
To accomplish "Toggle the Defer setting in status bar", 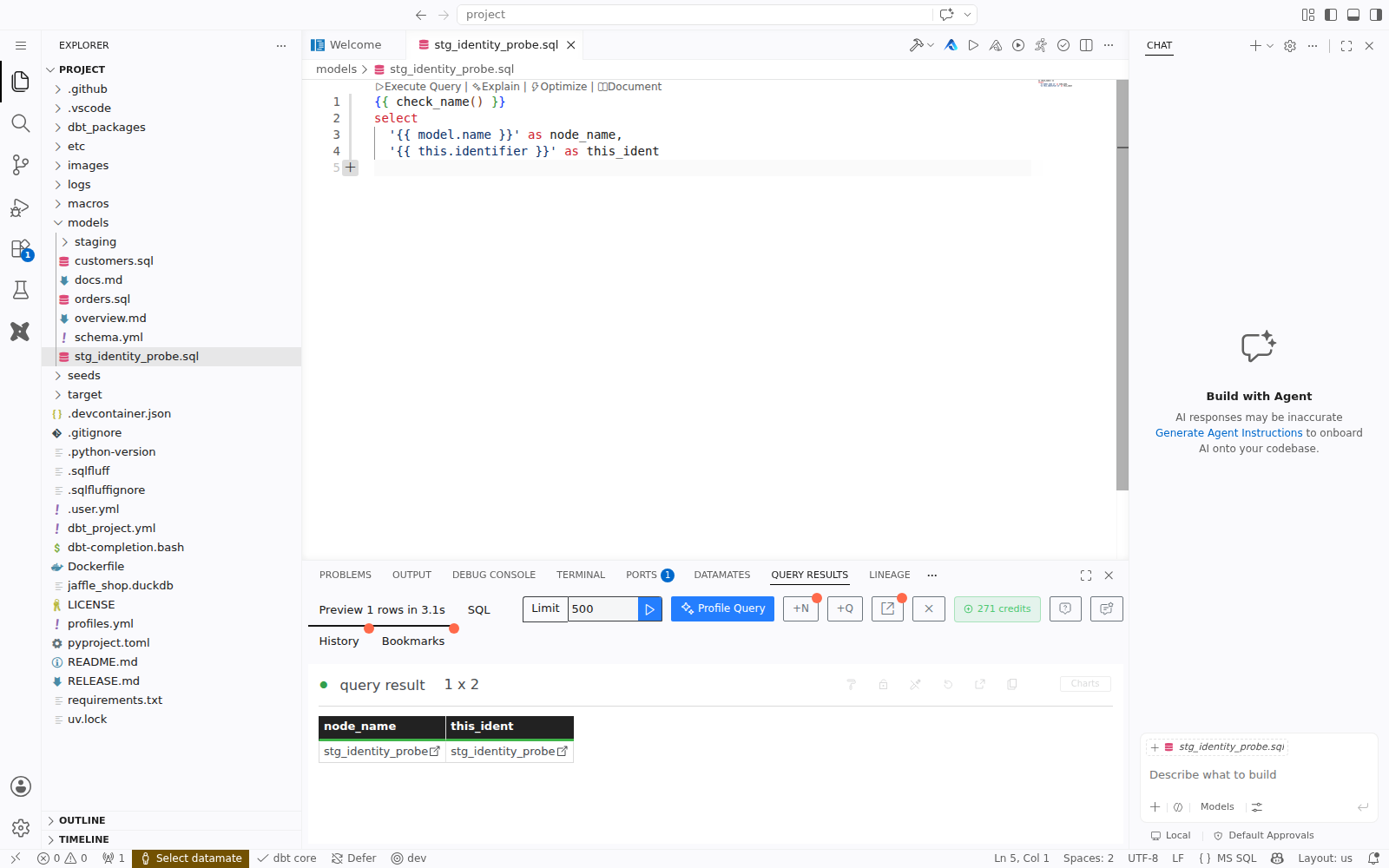I will [354, 858].
